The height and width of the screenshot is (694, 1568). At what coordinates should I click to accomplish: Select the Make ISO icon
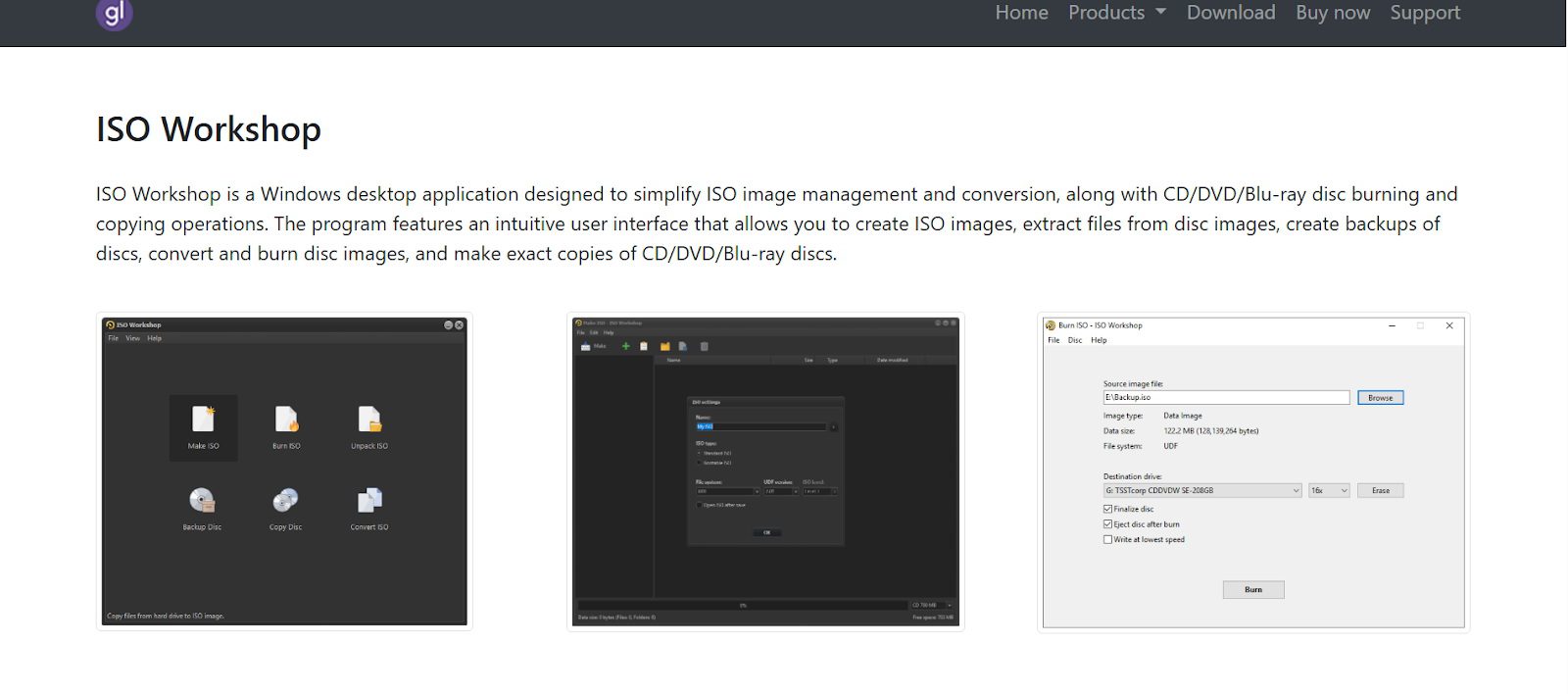(x=203, y=421)
